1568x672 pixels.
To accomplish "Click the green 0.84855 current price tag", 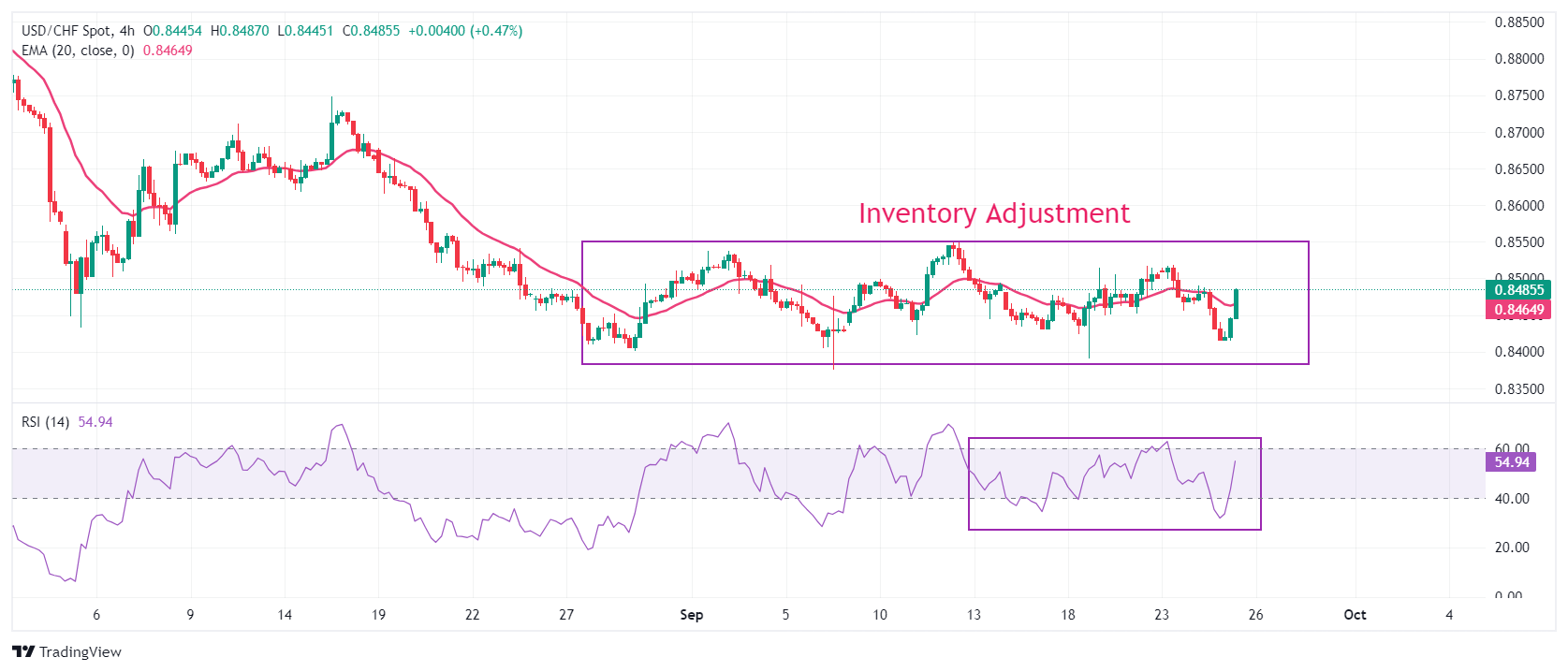I will (1517, 290).
